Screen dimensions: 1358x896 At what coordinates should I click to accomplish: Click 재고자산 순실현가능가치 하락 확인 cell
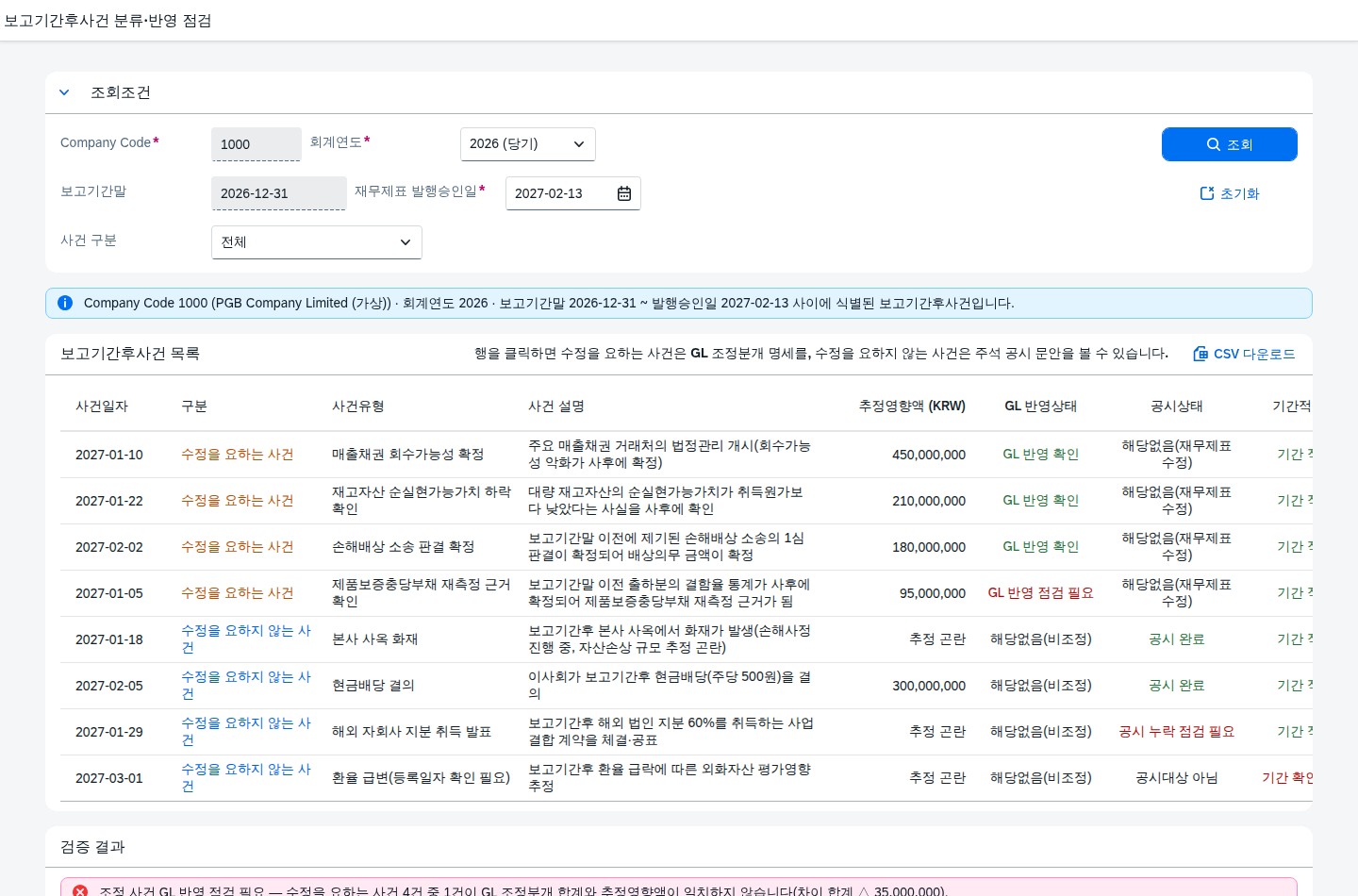coord(422,501)
